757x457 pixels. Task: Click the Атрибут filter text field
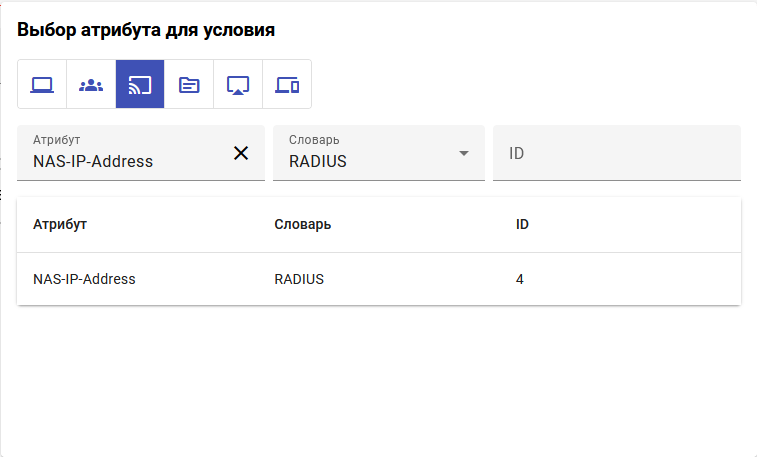click(x=125, y=160)
